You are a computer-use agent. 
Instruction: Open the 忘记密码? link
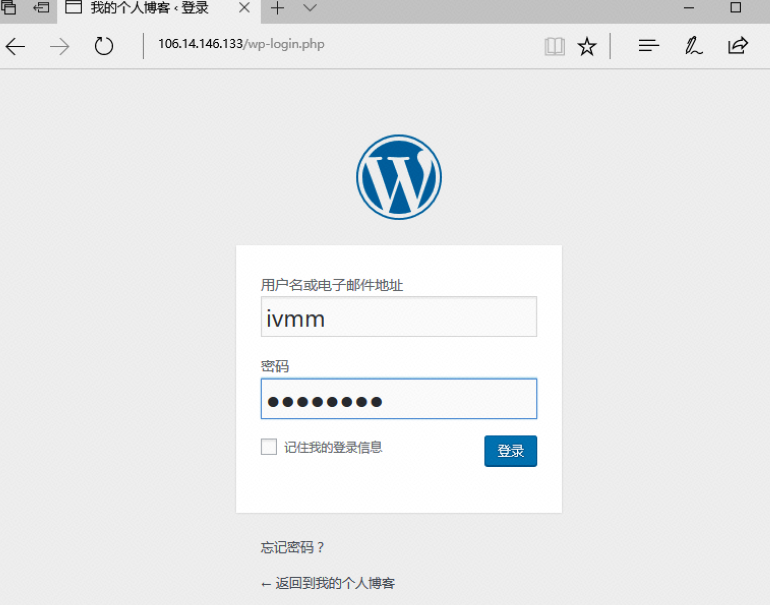click(x=292, y=547)
